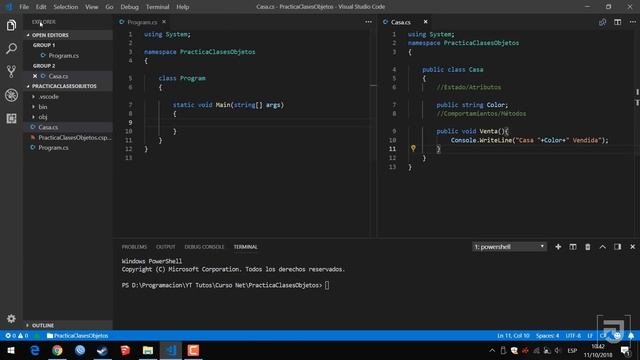The width and height of the screenshot is (640, 360).
Task: Open changes icon in Casa.cs editor toolbar
Action: 602,22
